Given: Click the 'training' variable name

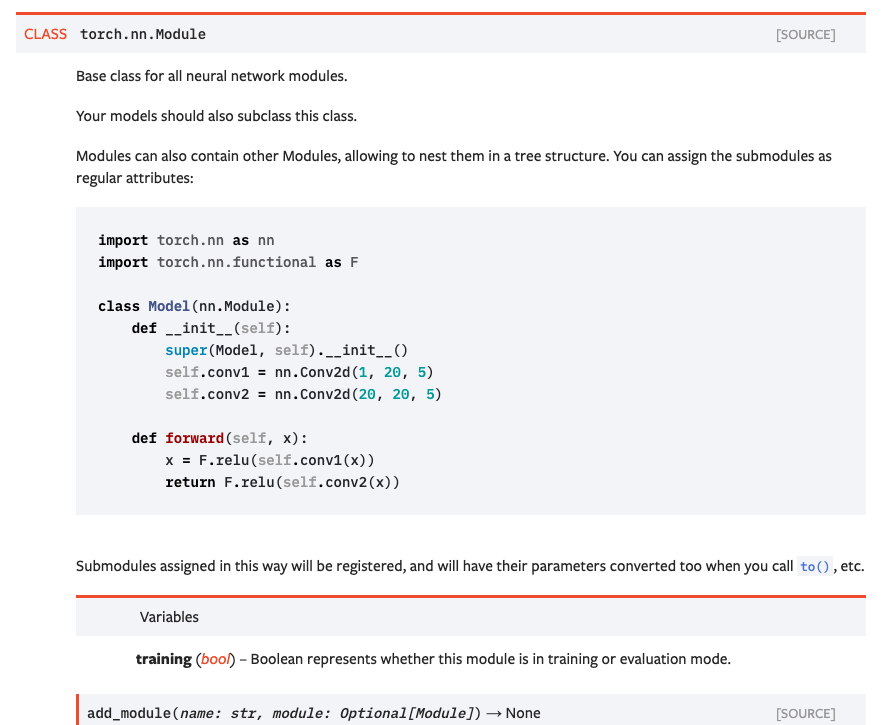Looking at the screenshot, I should [163, 659].
